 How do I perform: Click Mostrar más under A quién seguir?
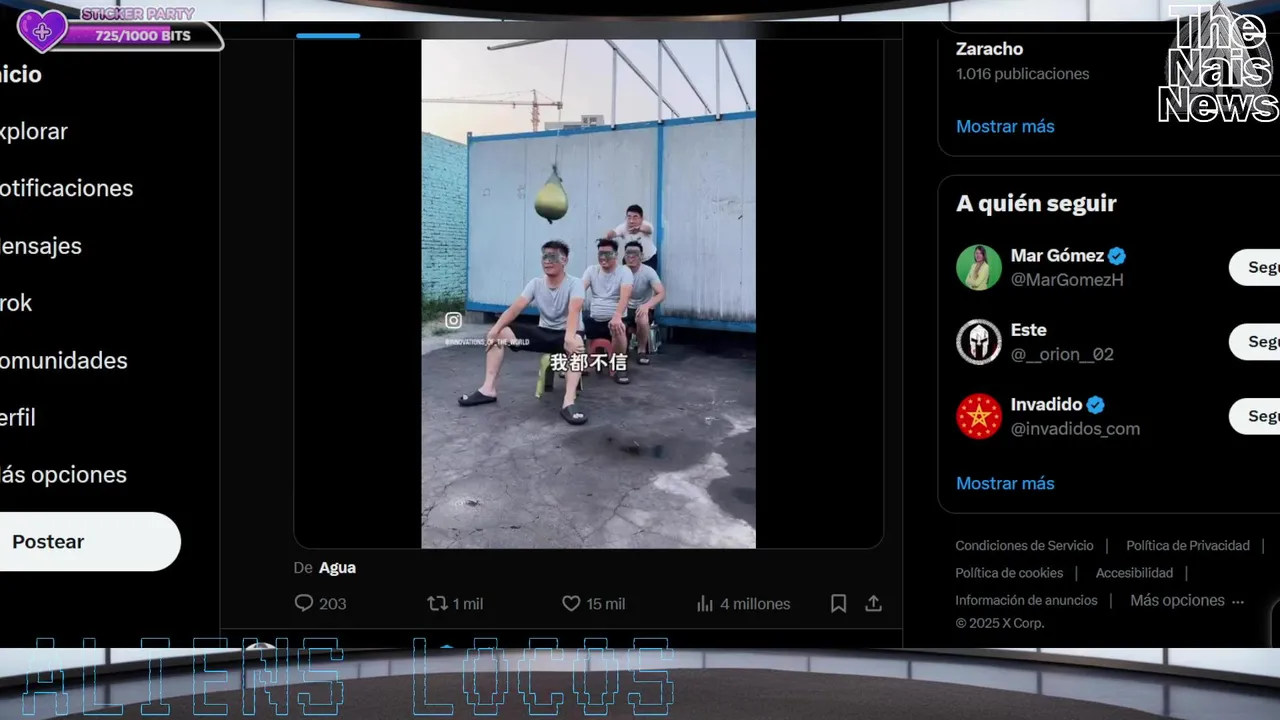(1005, 483)
